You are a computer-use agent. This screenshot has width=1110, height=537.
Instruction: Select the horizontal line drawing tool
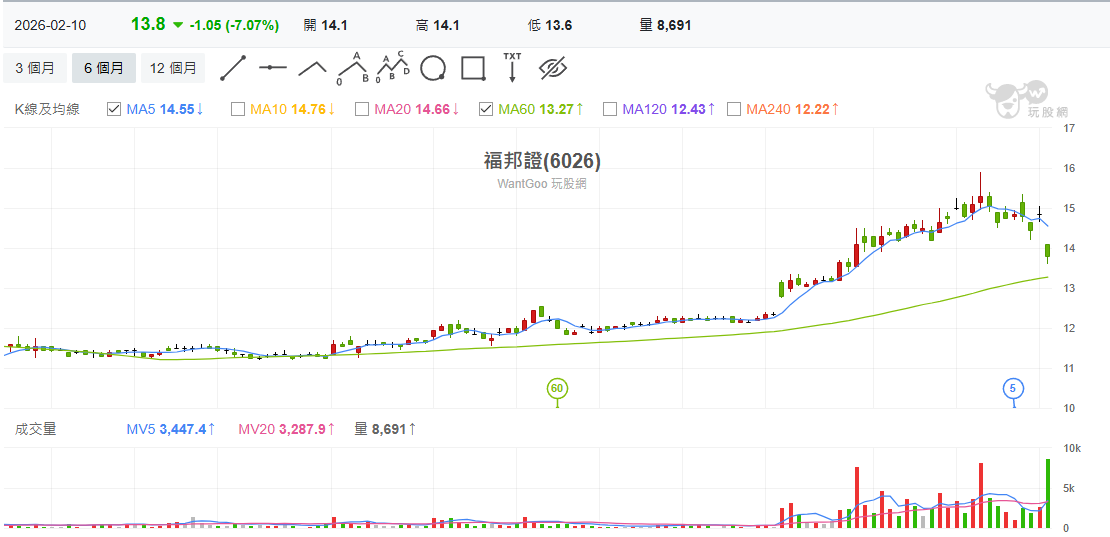pyautogui.click(x=273, y=68)
